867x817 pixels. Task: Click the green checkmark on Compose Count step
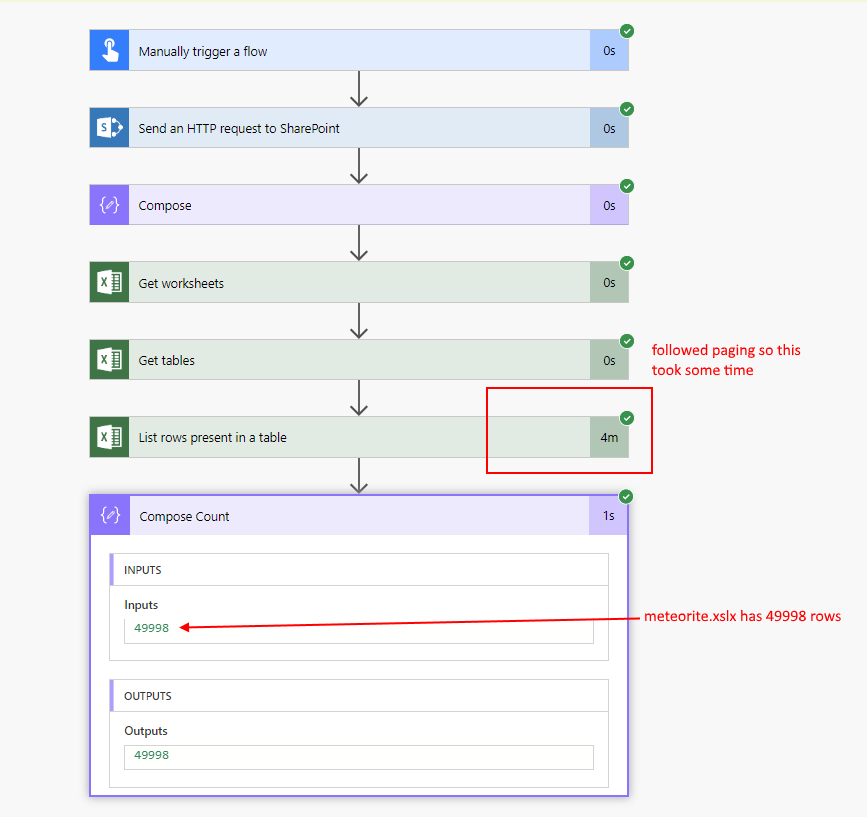pos(627,496)
